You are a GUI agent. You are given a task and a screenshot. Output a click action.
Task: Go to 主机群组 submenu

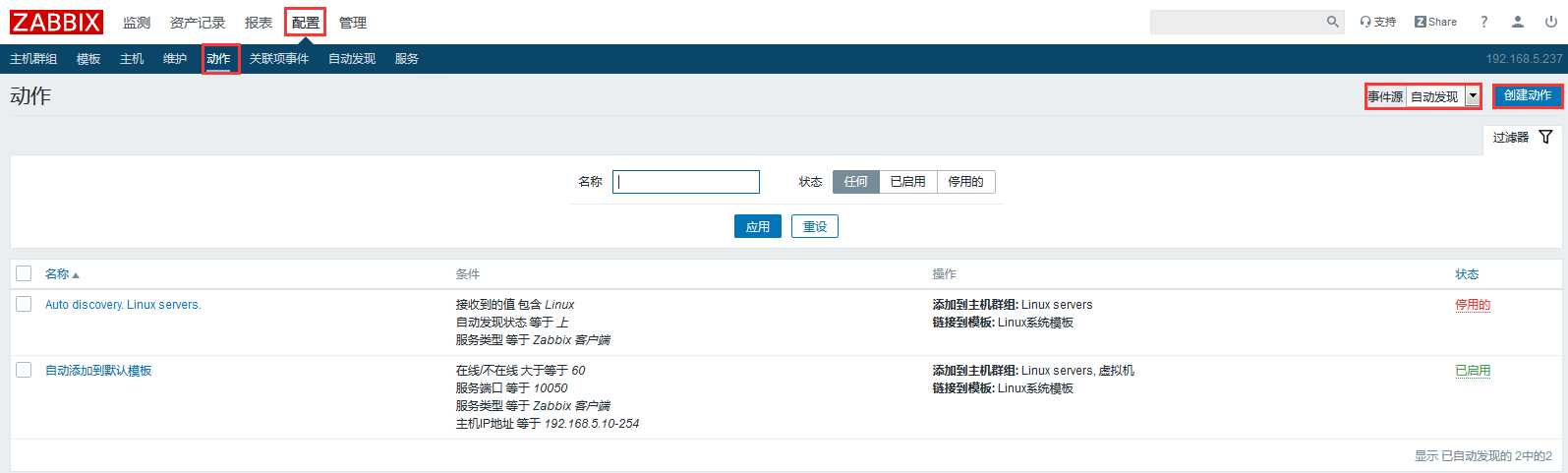click(33, 59)
